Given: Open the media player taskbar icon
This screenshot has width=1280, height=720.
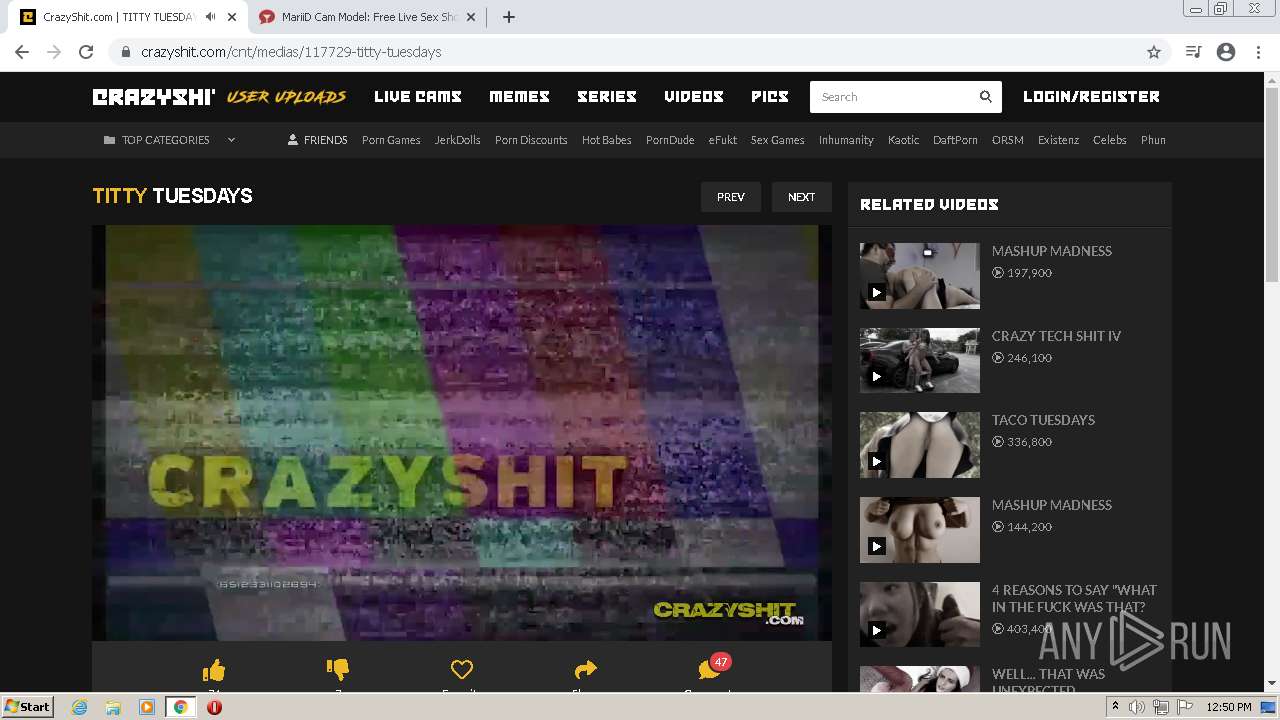Looking at the screenshot, I should pos(147,707).
